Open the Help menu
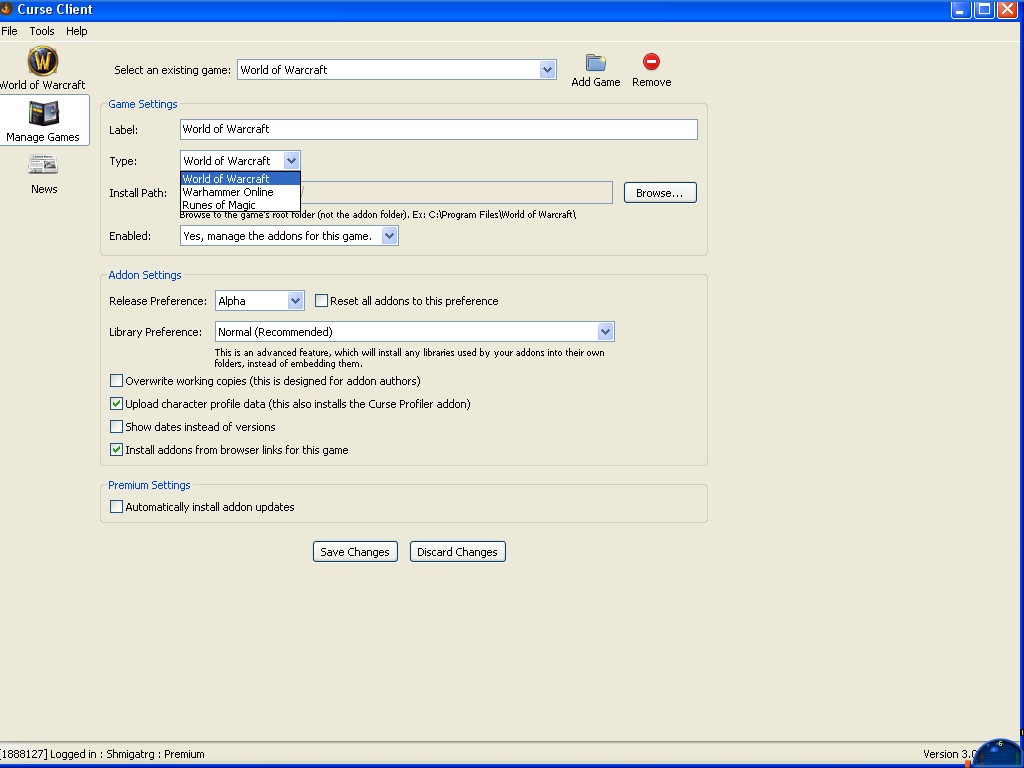Screen dimensions: 1024x768 77,31
